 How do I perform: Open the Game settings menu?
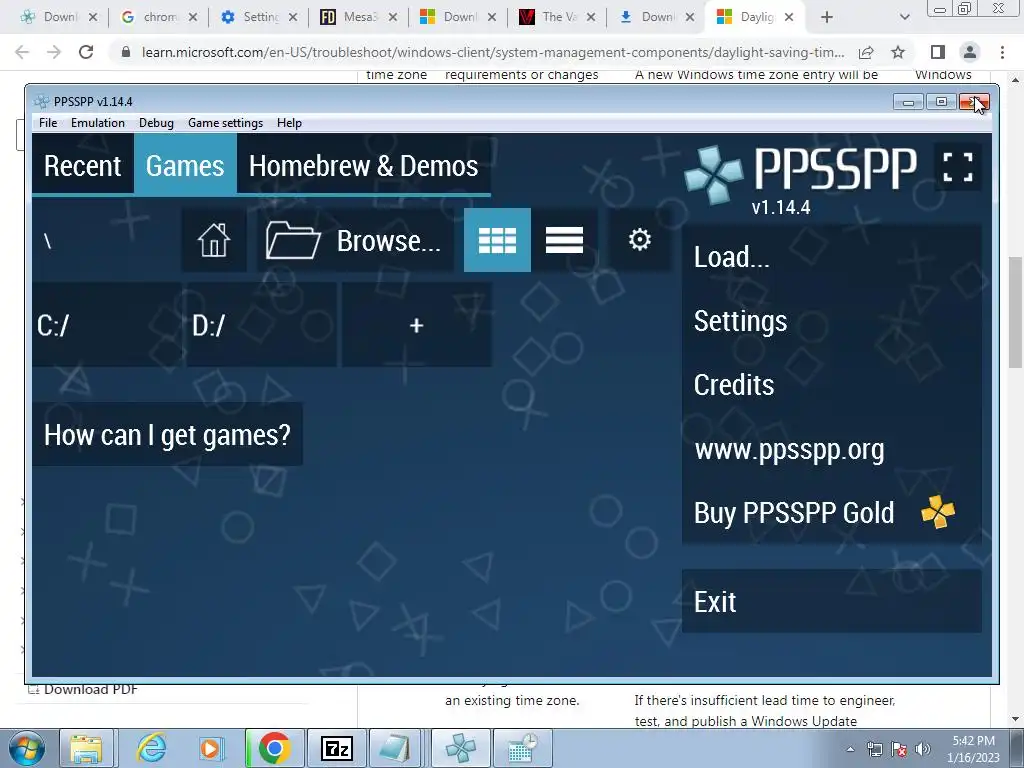225,123
